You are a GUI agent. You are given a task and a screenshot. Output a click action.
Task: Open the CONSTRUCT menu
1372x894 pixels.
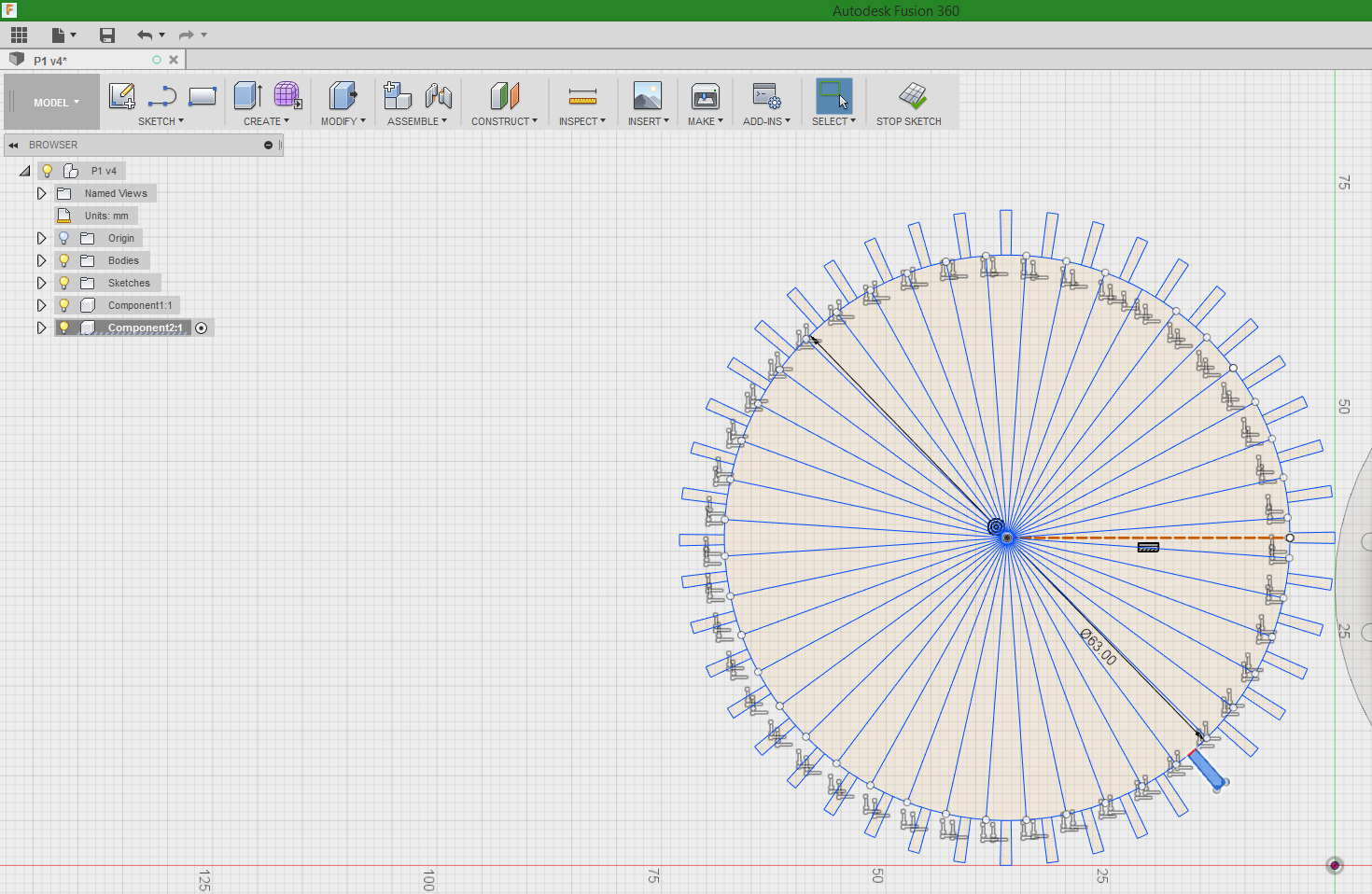point(504,121)
